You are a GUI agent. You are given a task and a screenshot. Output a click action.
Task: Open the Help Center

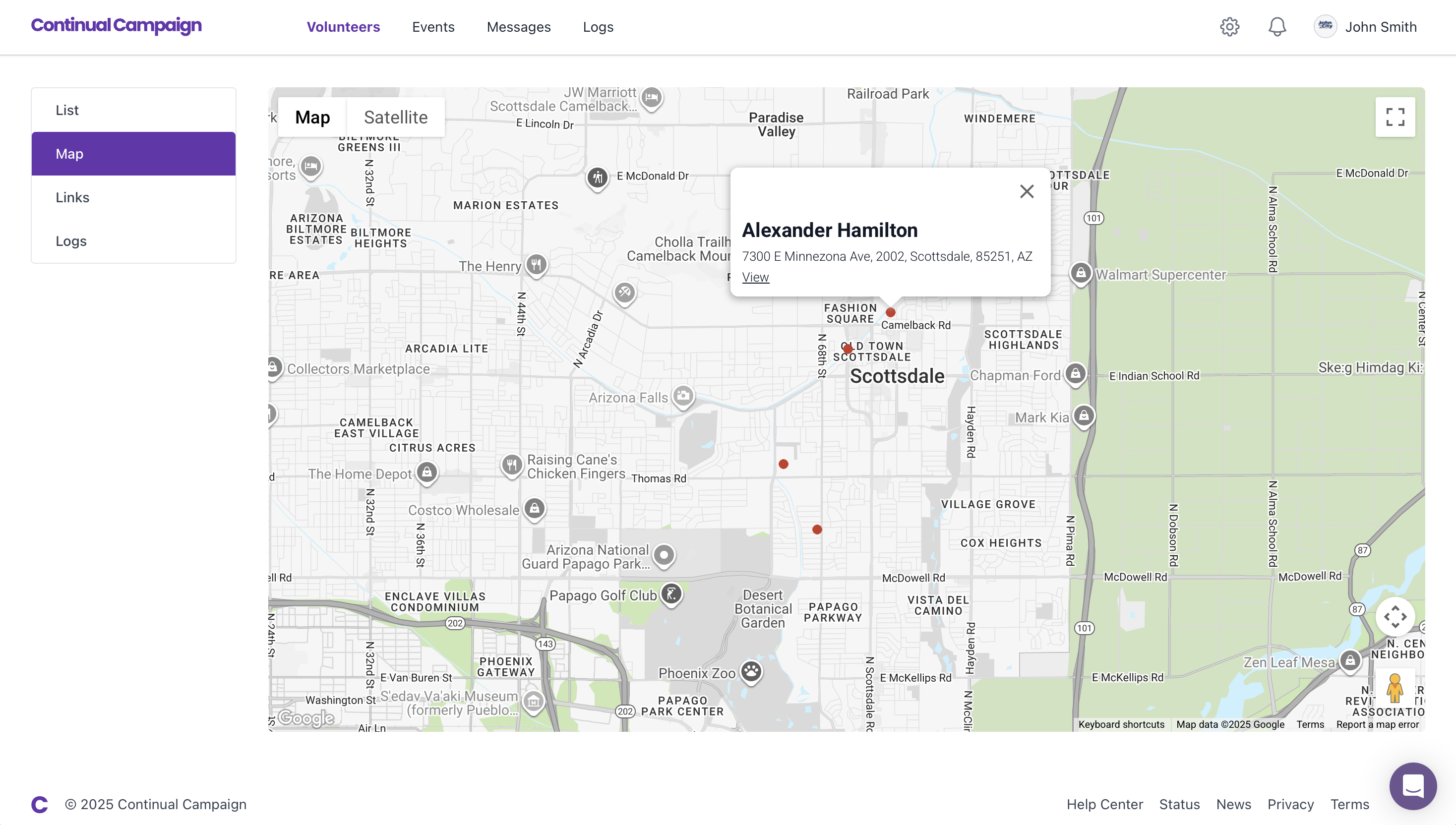point(1104,804)
